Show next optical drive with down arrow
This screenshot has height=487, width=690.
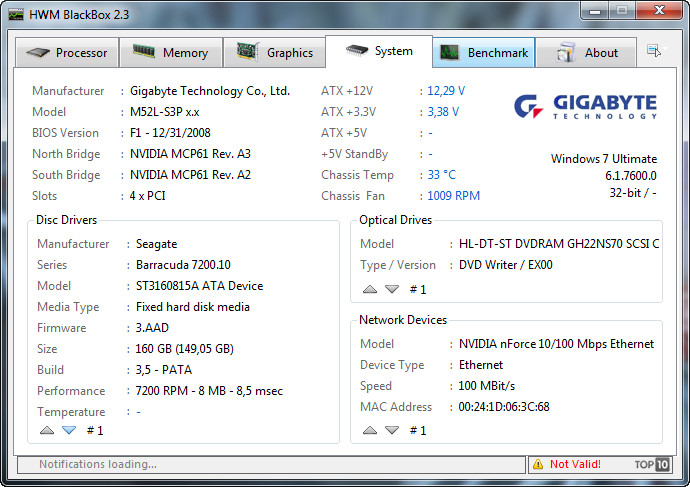(392, 289)
